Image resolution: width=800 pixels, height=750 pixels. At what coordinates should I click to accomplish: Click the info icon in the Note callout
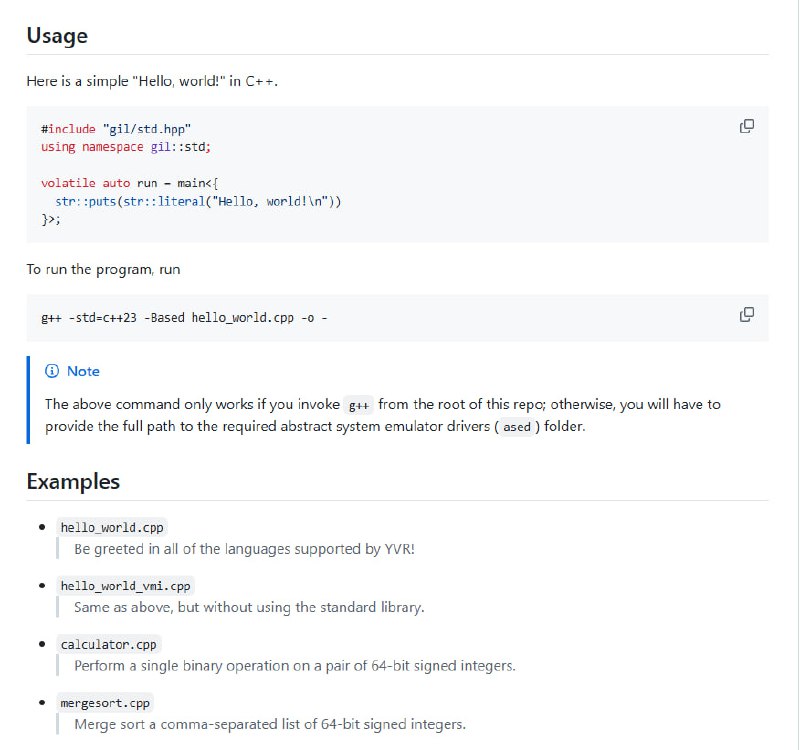click(x=50, y=371)
